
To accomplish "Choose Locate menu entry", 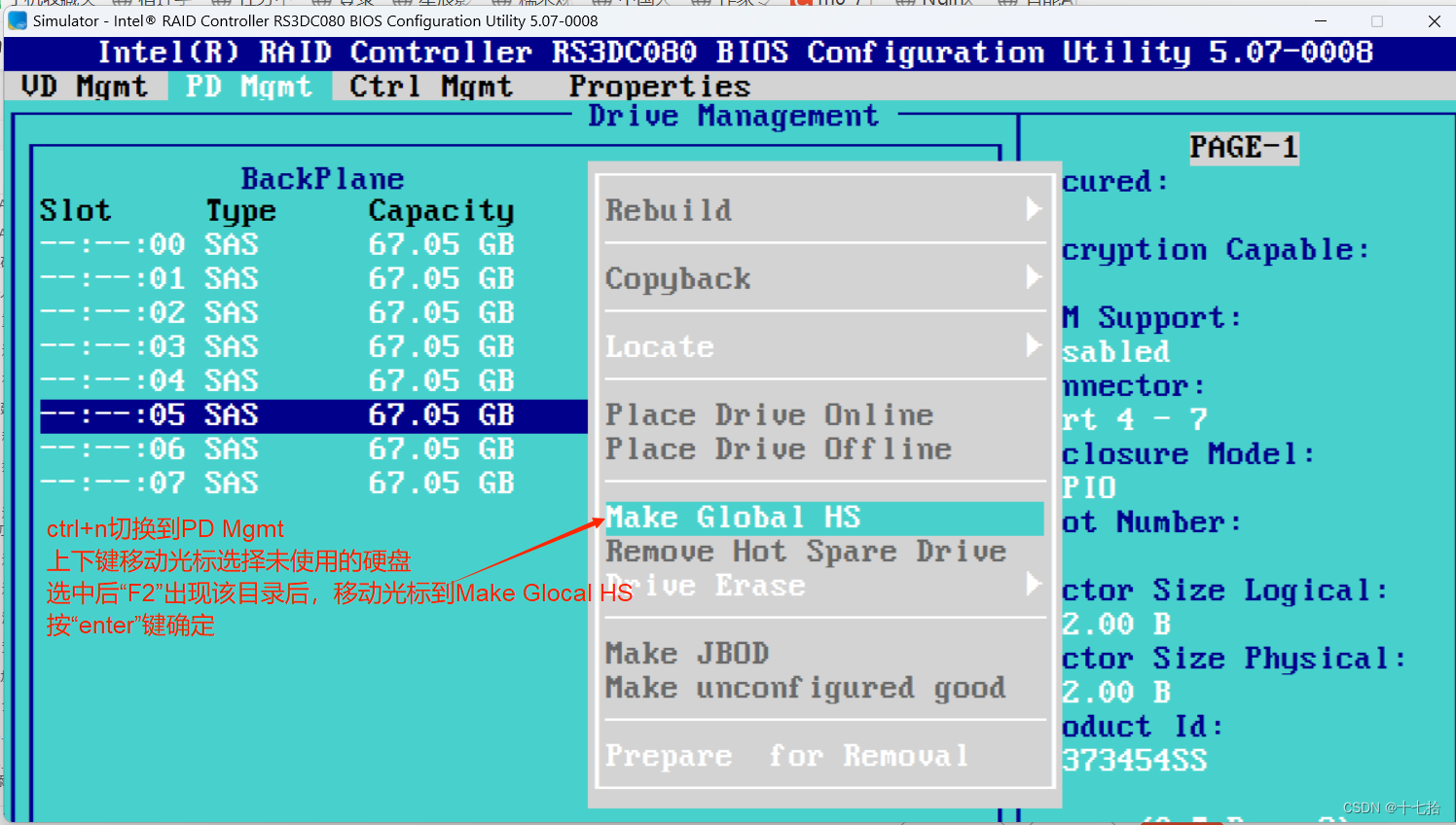I will pos(660,346).
